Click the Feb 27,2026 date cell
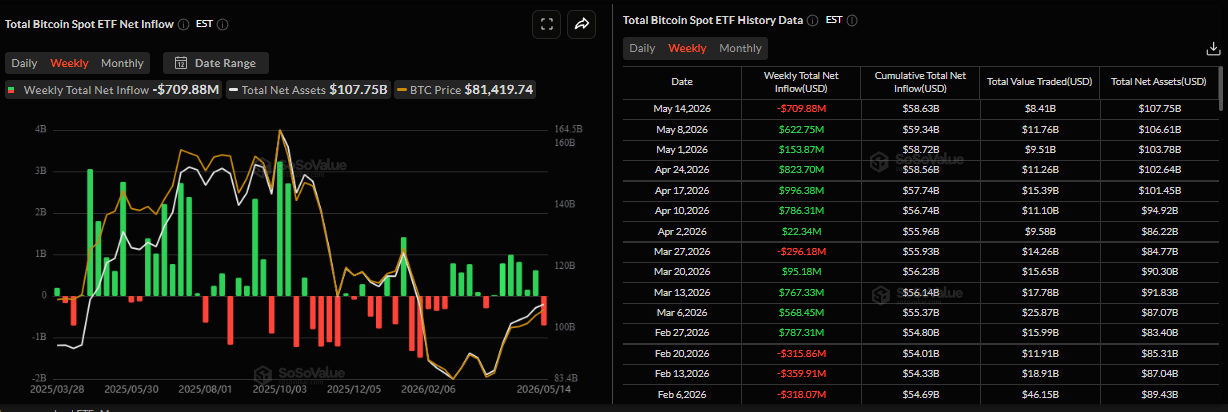Viewport: 1228px width, 412px height. pyautogui.click(x=681, y=334)
